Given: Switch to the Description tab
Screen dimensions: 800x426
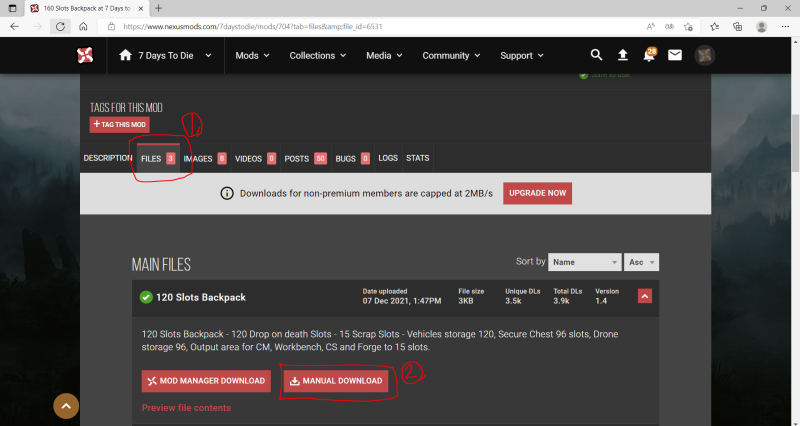Looking at the screenshot, I should click(x=108, y=158).
